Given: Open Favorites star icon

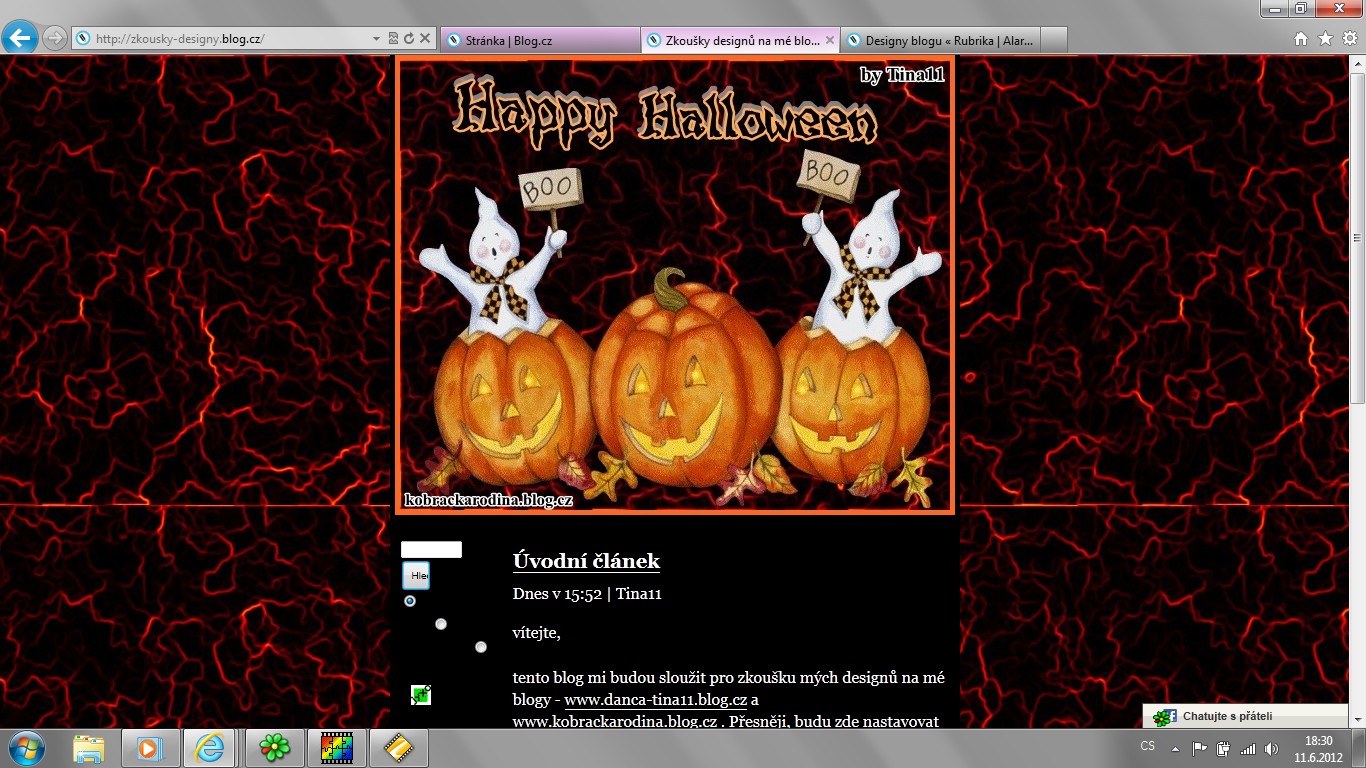Looking at the screenshot, I should pyautogui.click(x=1325, y=39).
